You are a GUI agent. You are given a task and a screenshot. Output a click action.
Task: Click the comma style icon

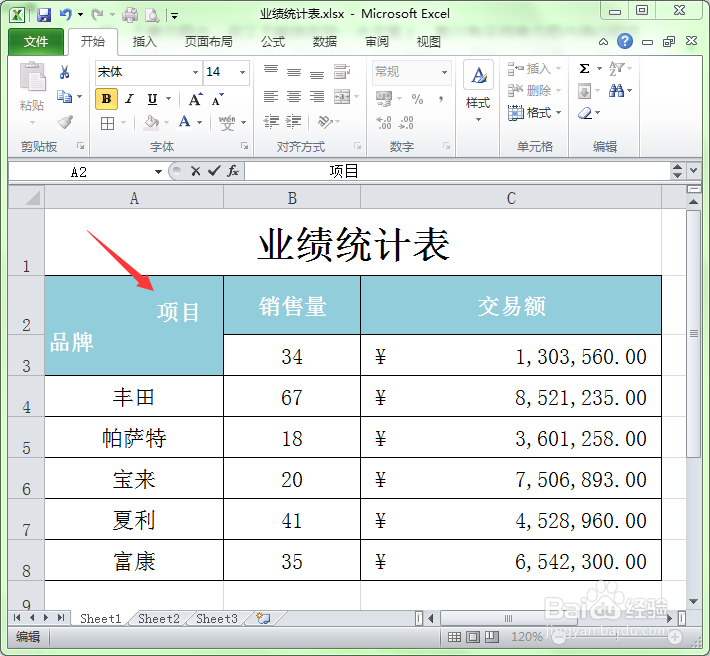(x=441, y=99)
